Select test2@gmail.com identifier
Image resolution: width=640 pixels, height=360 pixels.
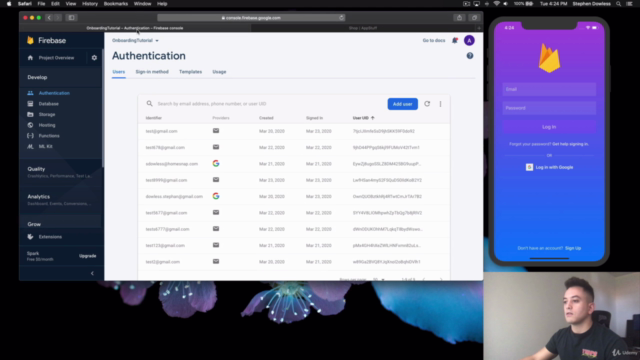tap(163, 262)
